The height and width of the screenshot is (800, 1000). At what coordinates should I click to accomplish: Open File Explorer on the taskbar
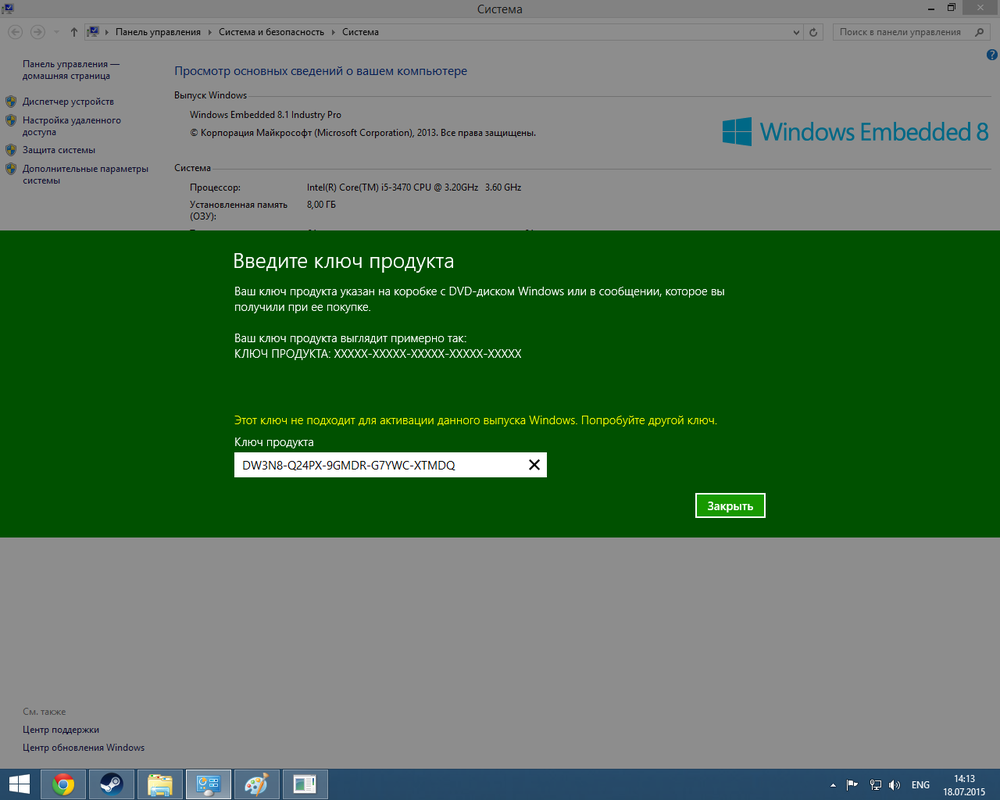[160, 784]
